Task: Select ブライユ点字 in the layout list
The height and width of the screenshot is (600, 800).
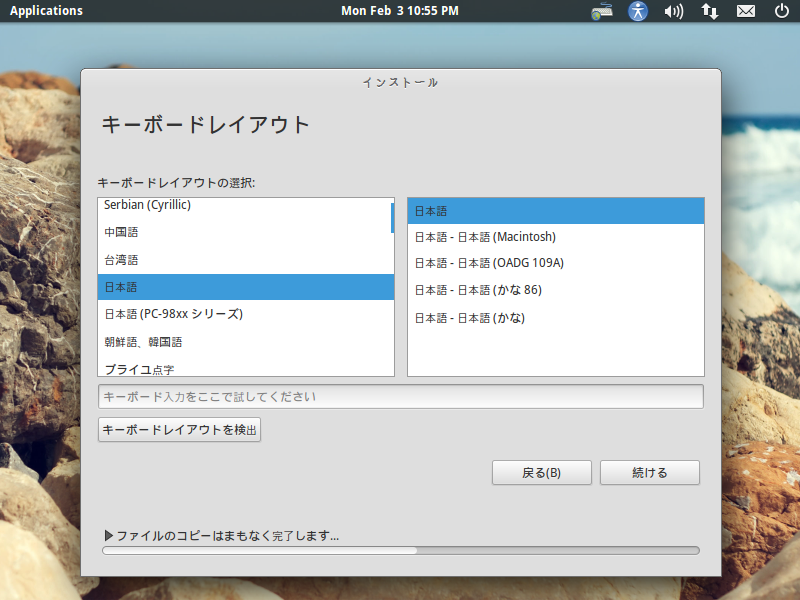Action: 245,367
